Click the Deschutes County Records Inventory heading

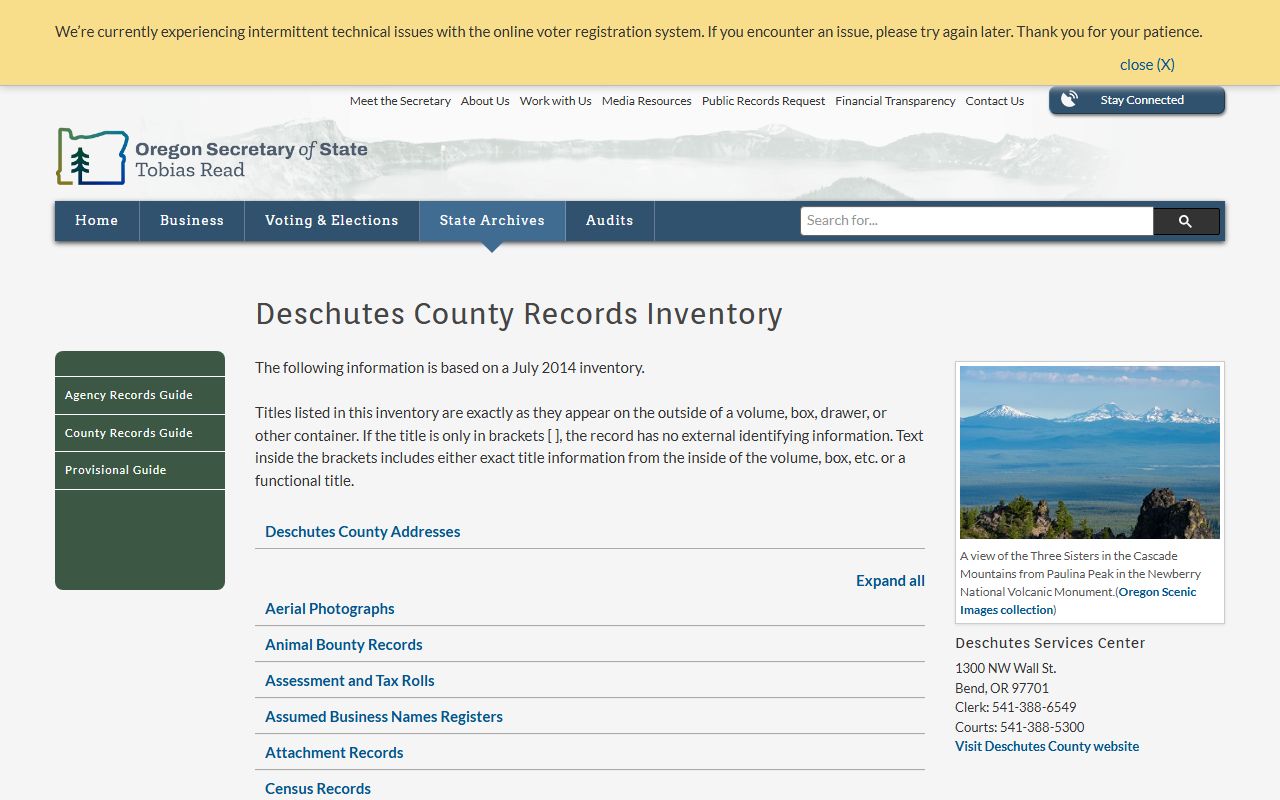pos(519,314)
